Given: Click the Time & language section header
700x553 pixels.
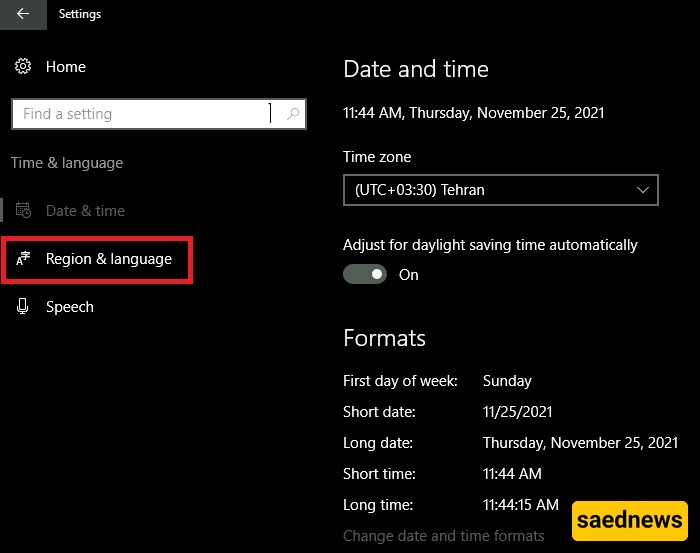Looking at the screenshot, I should (67, 163).
